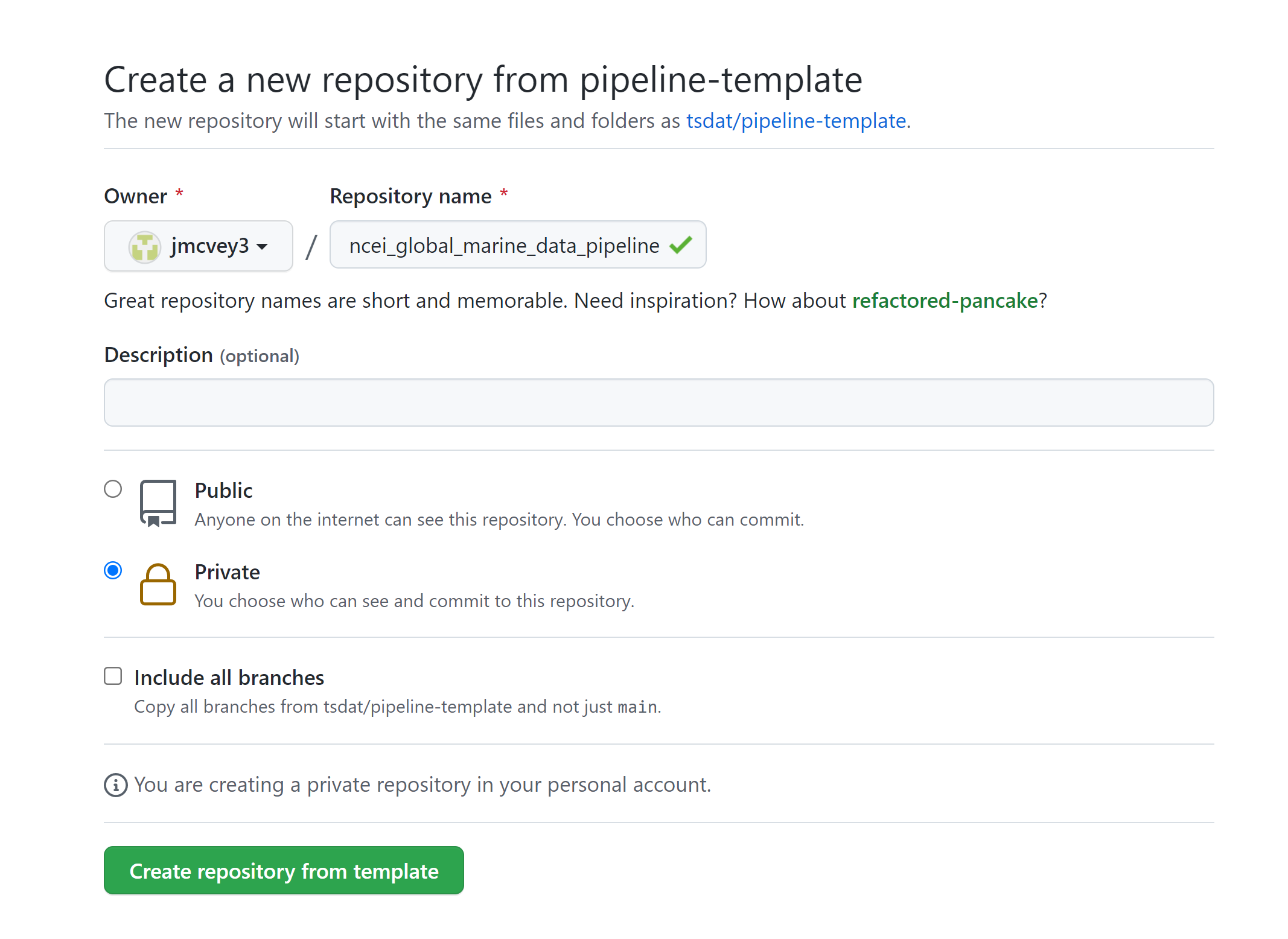Click the Repository name label
Screen dimensions: 1288x939
410,197
